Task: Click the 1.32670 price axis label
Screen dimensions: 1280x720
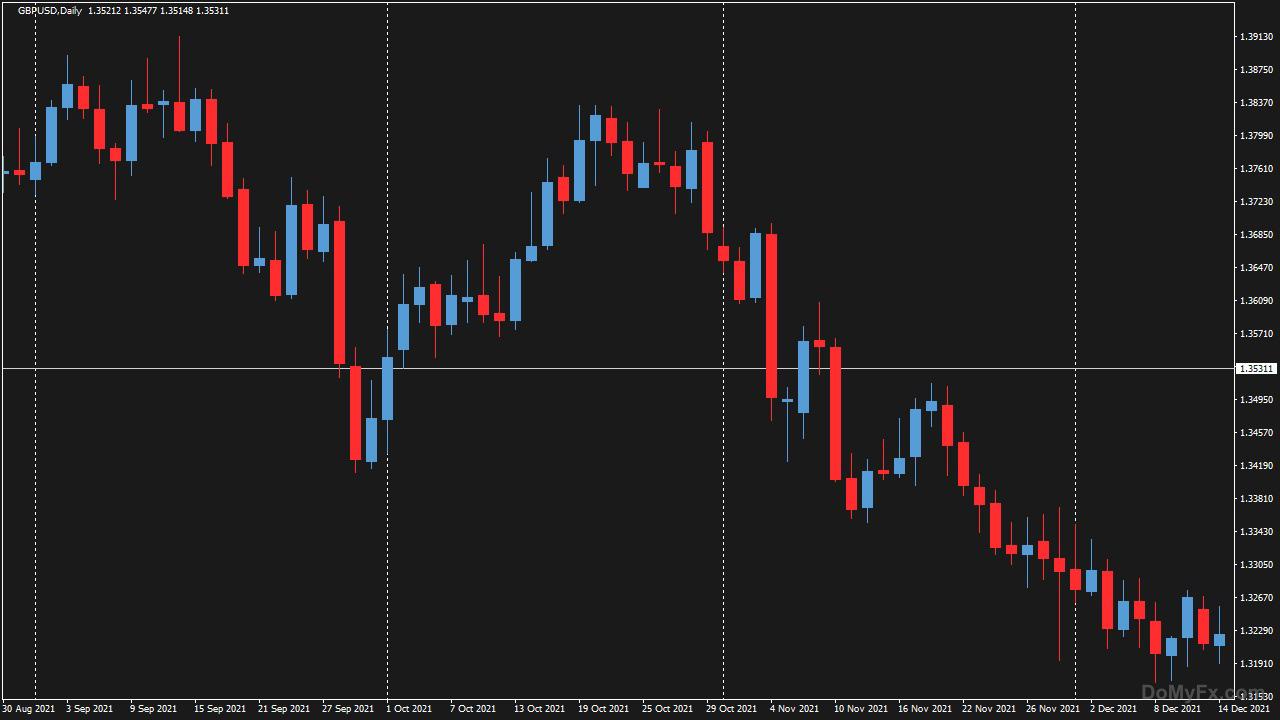Action: tap(1256, 598)
